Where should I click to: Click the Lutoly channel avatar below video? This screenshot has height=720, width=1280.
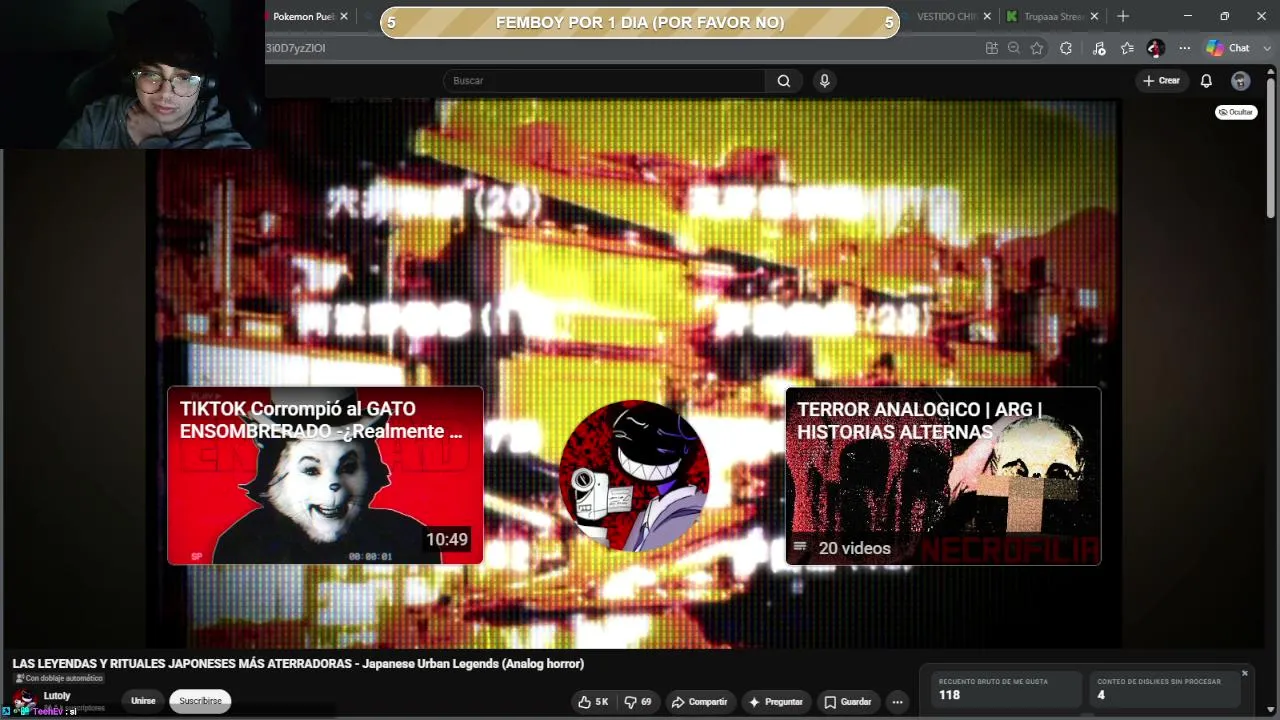24,701
